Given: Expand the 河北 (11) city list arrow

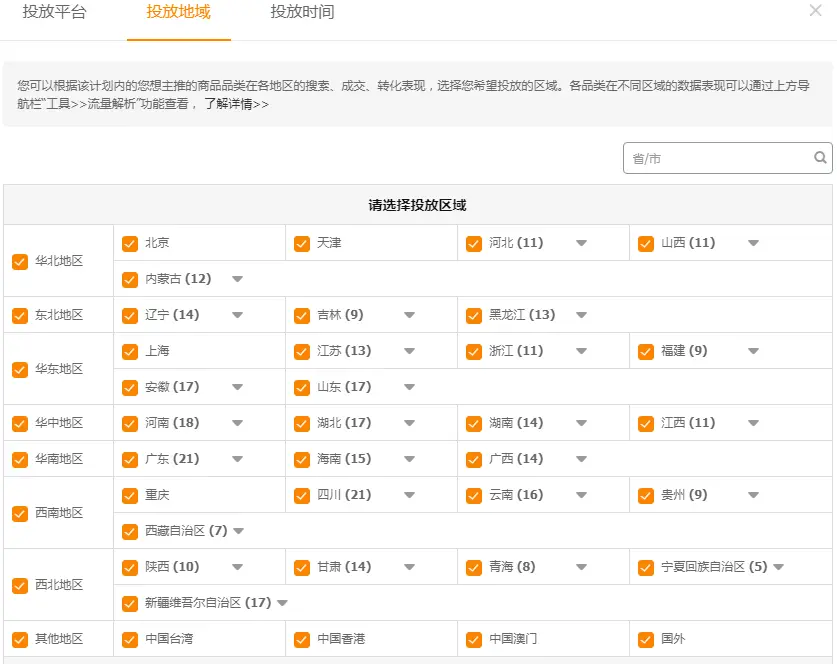Looking at the screenshot, I should pyautogui.click(x=581, y=243).
